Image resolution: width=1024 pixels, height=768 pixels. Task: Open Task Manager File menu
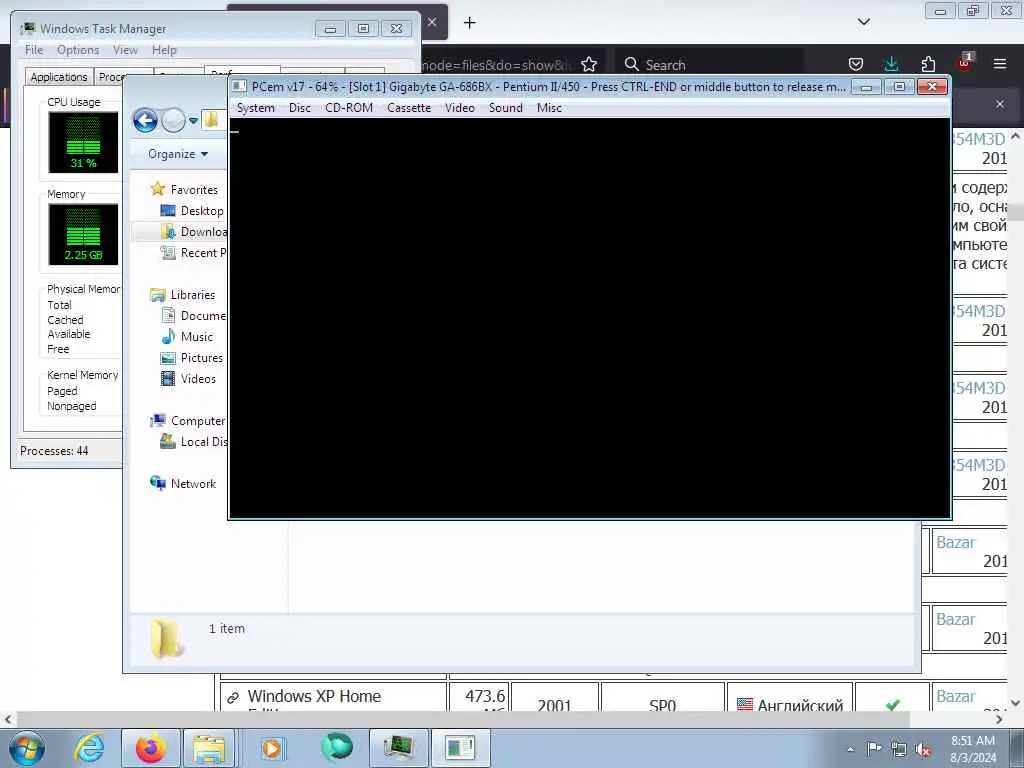(x=34, y=50)
